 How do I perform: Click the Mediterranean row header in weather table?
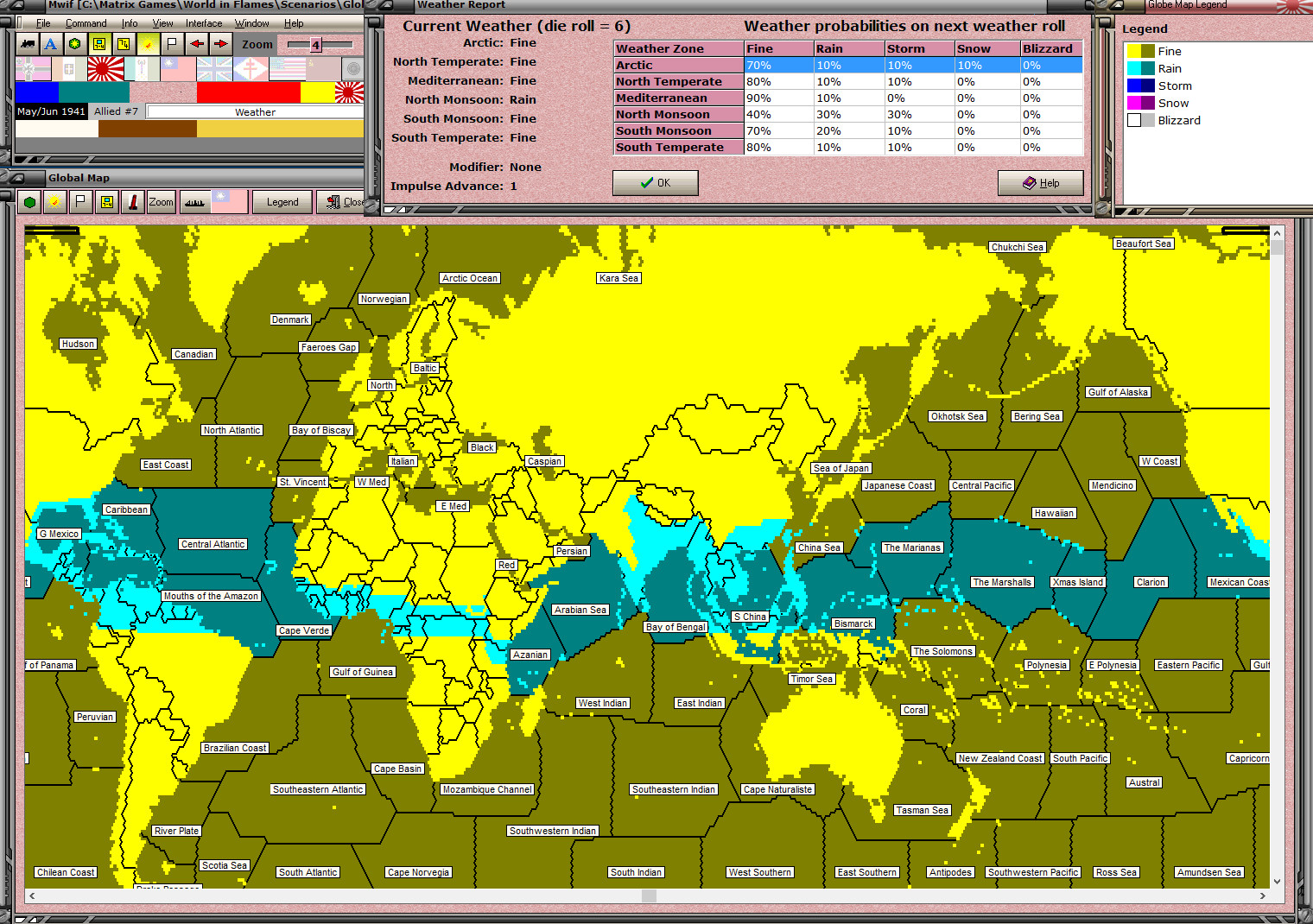pyautogui.click(x=679, y=98)
